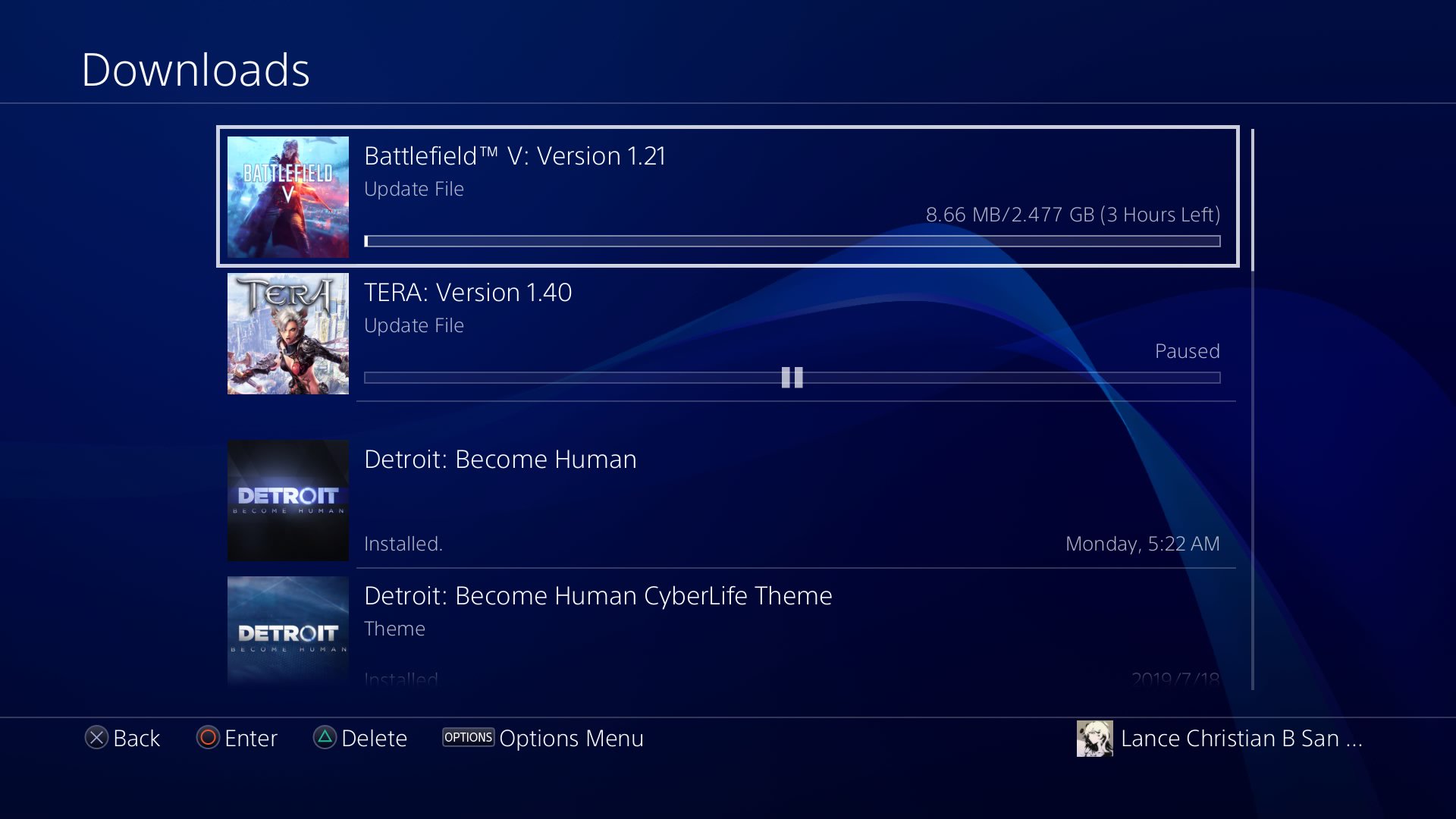Click the TERA Version 1.40 game icon
The width and height of the screenshot is (1456, 819).
289,334
